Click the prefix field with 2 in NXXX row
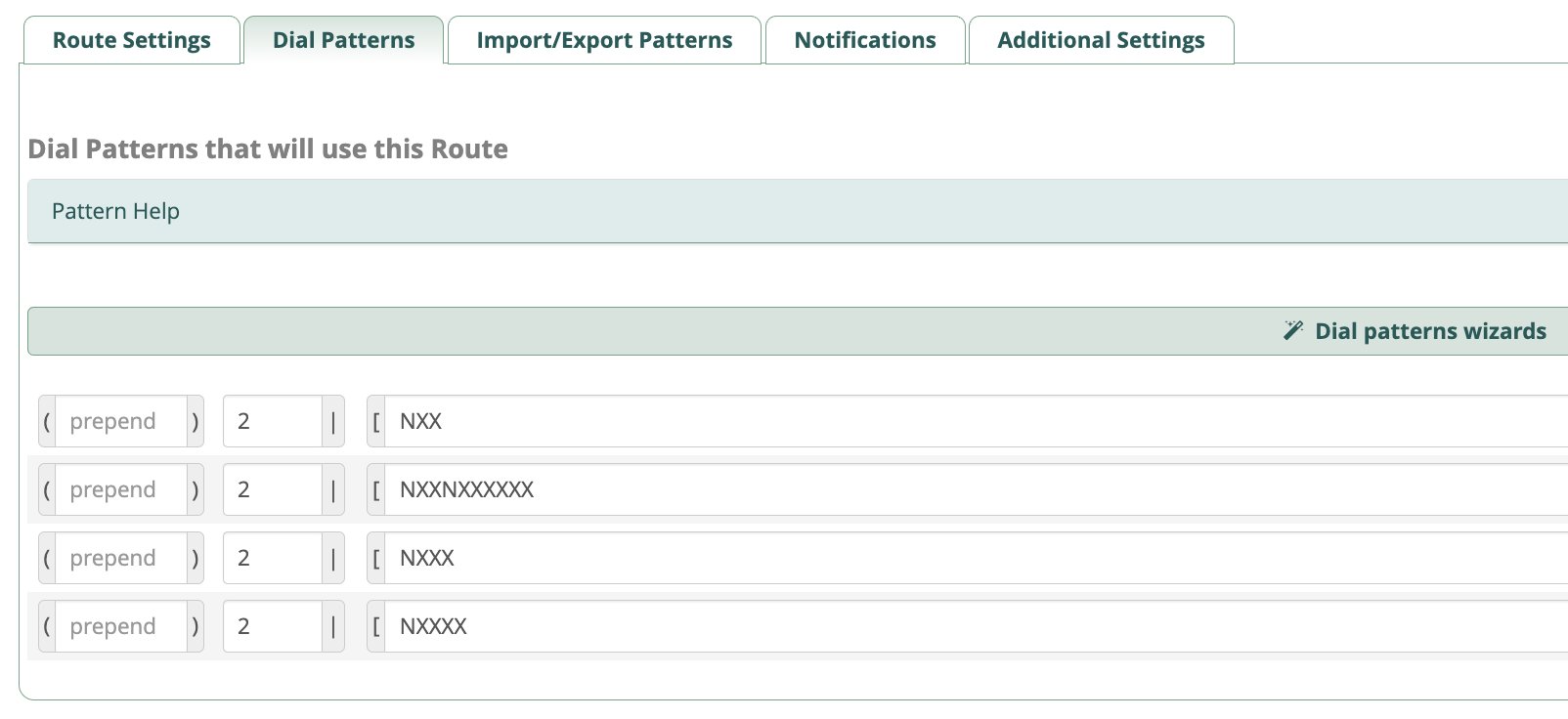1568x719 pixels. click(x=273, y=558)
